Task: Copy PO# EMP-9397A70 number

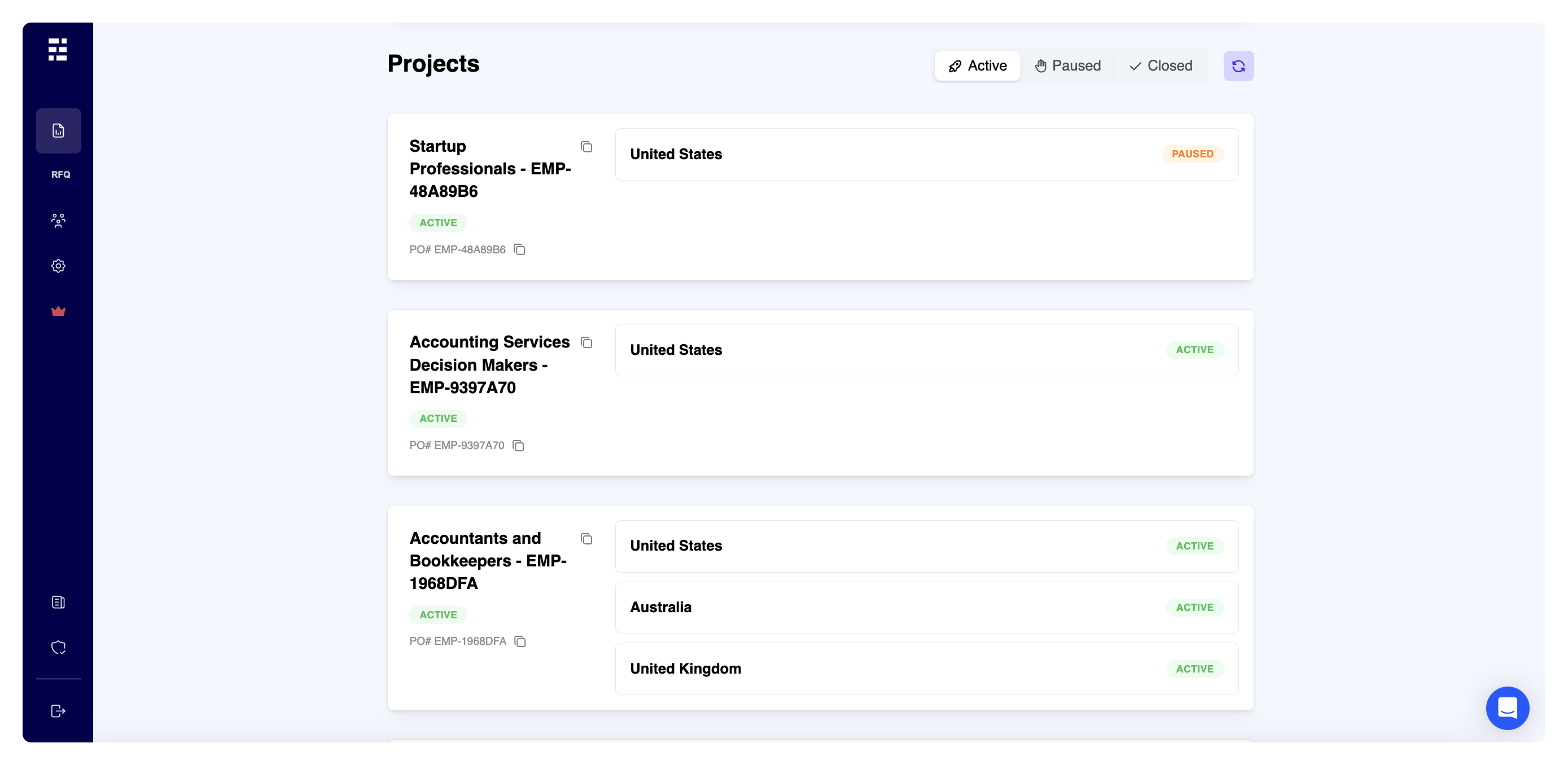Action: 519,446
